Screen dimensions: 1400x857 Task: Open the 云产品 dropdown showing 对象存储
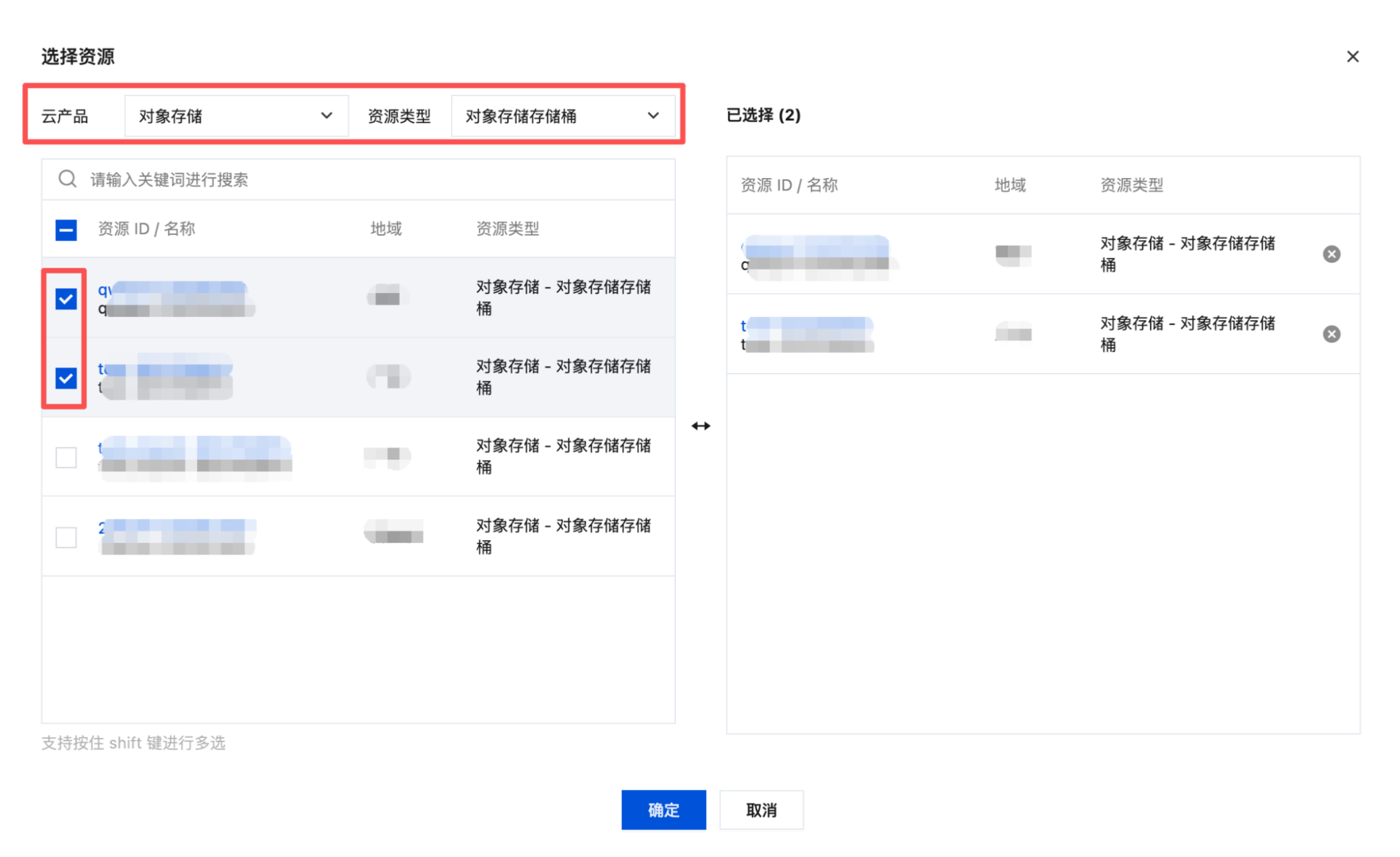point(236,116)
